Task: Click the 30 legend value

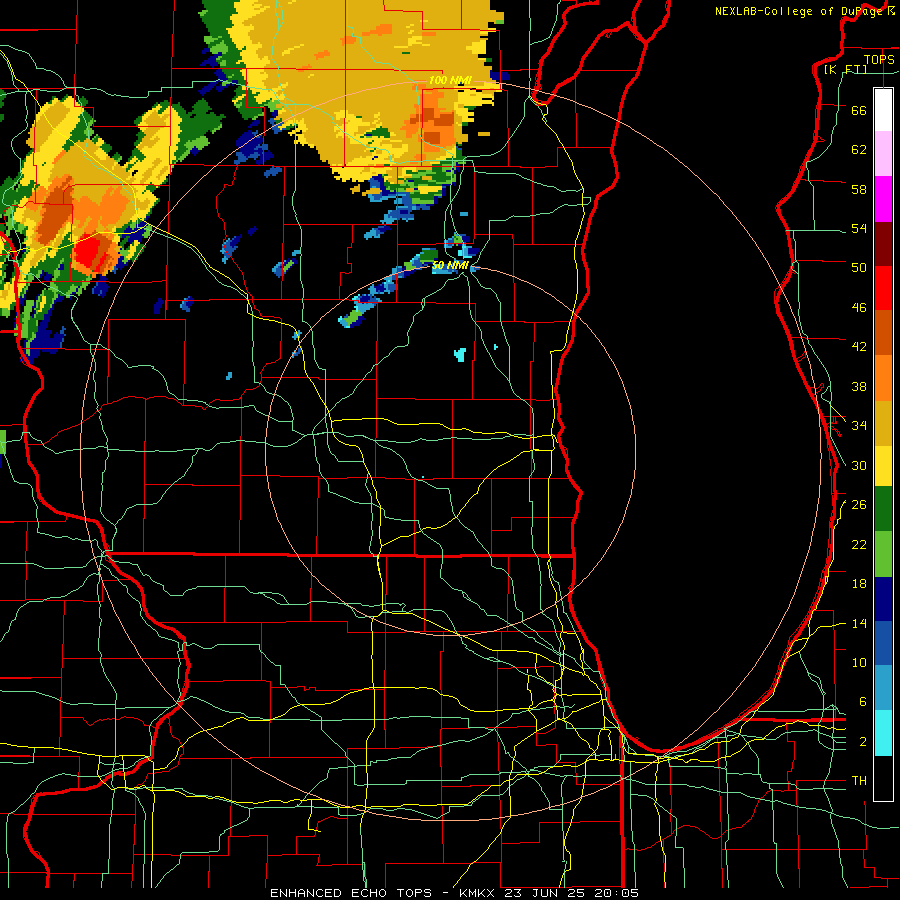Action: click(x=859, y=465)
